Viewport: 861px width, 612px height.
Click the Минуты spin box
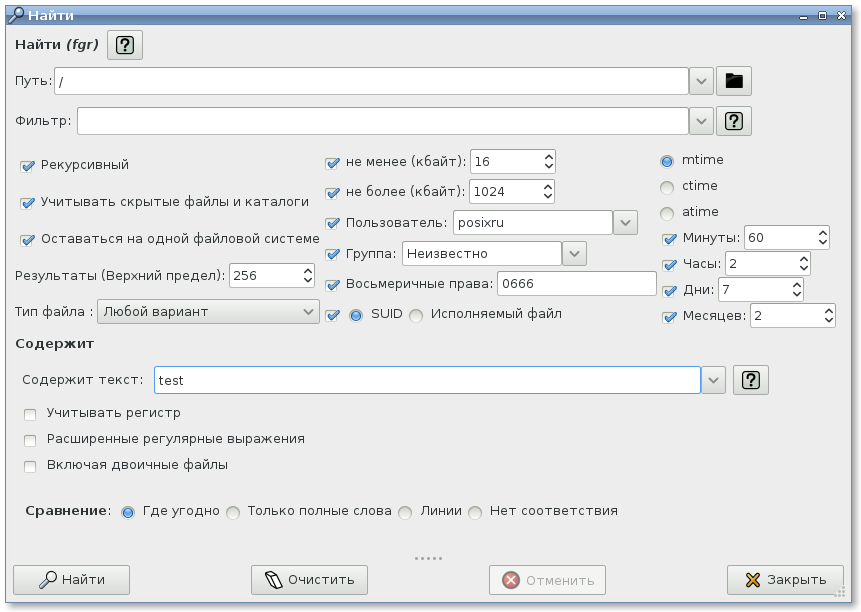(x=786, y=238)
